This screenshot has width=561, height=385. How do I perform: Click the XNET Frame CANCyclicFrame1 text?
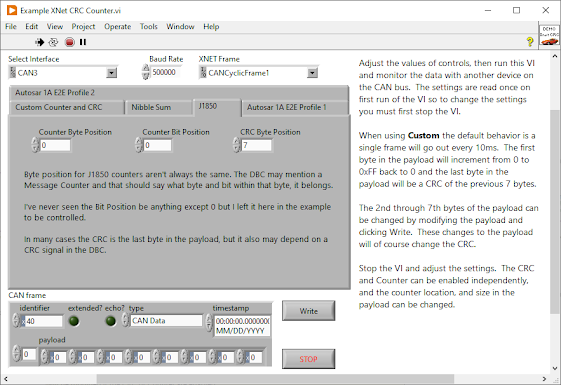coord(238,73)
